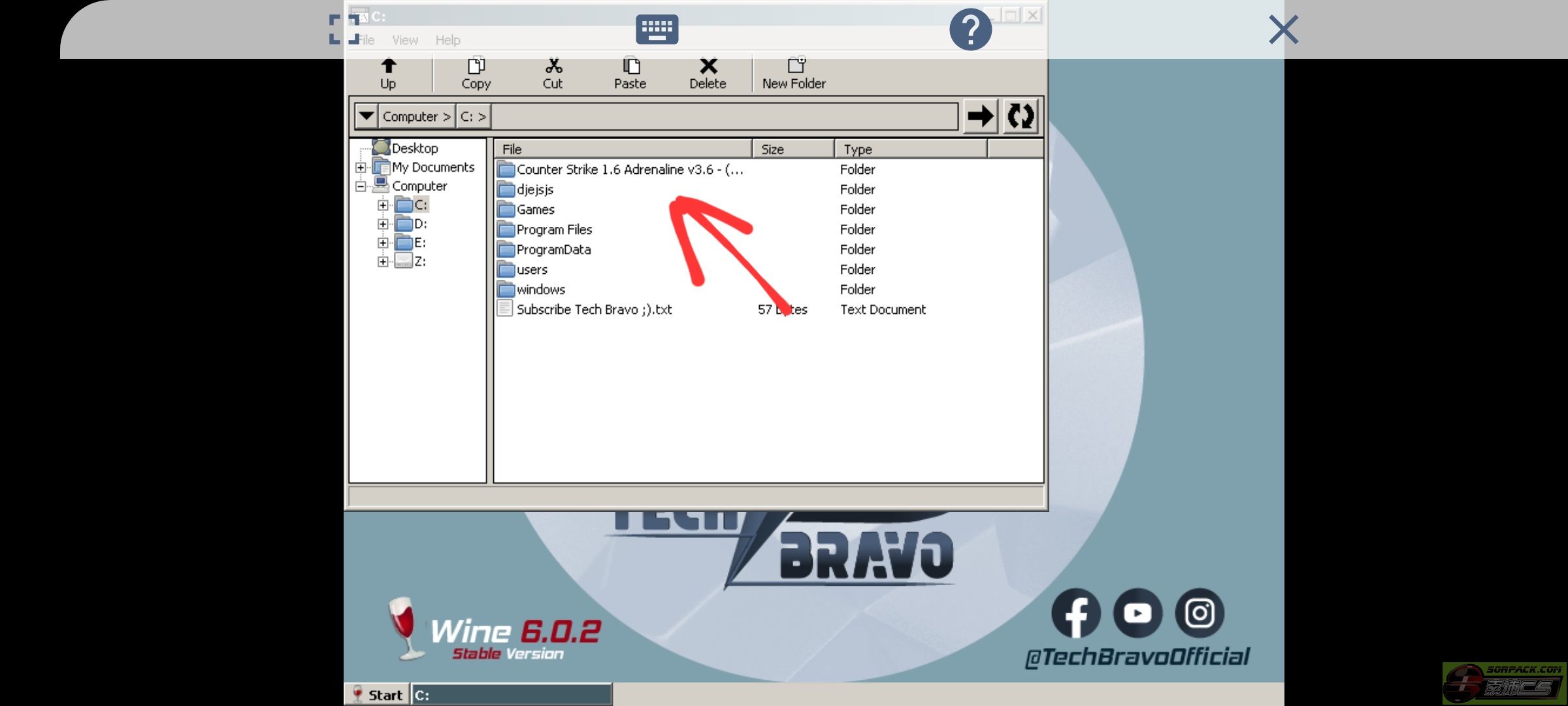Open the Help menu
This screenshot has height=706, width=1568.
(448, 41)
